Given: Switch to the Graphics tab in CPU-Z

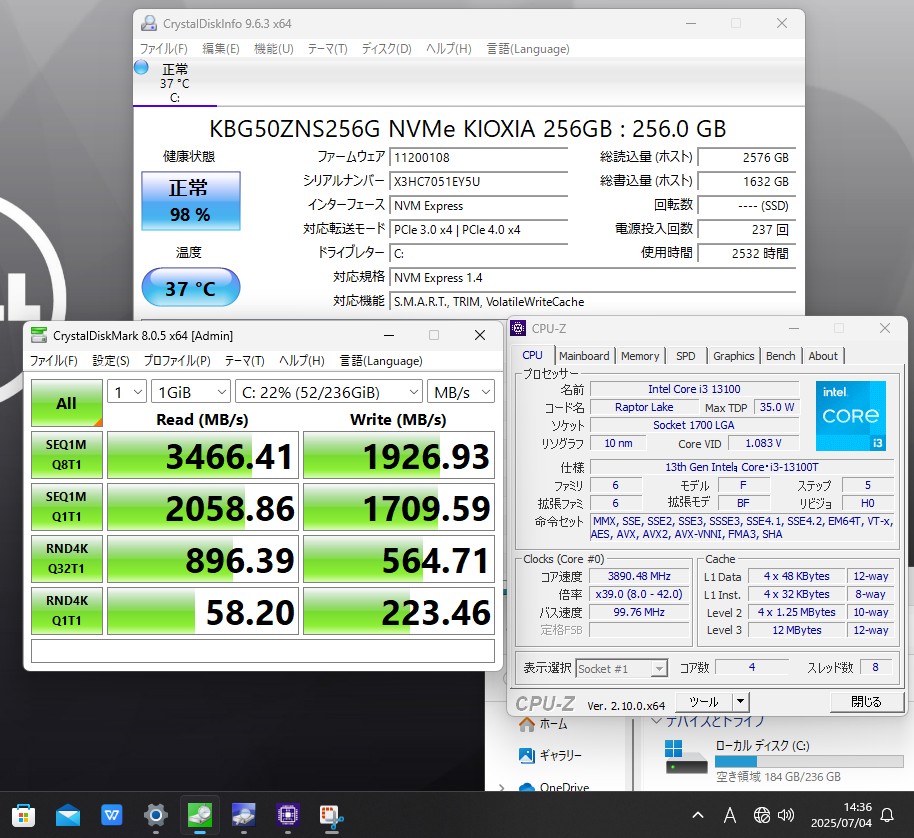Looking at the screenshot, I should click(733, 355).
